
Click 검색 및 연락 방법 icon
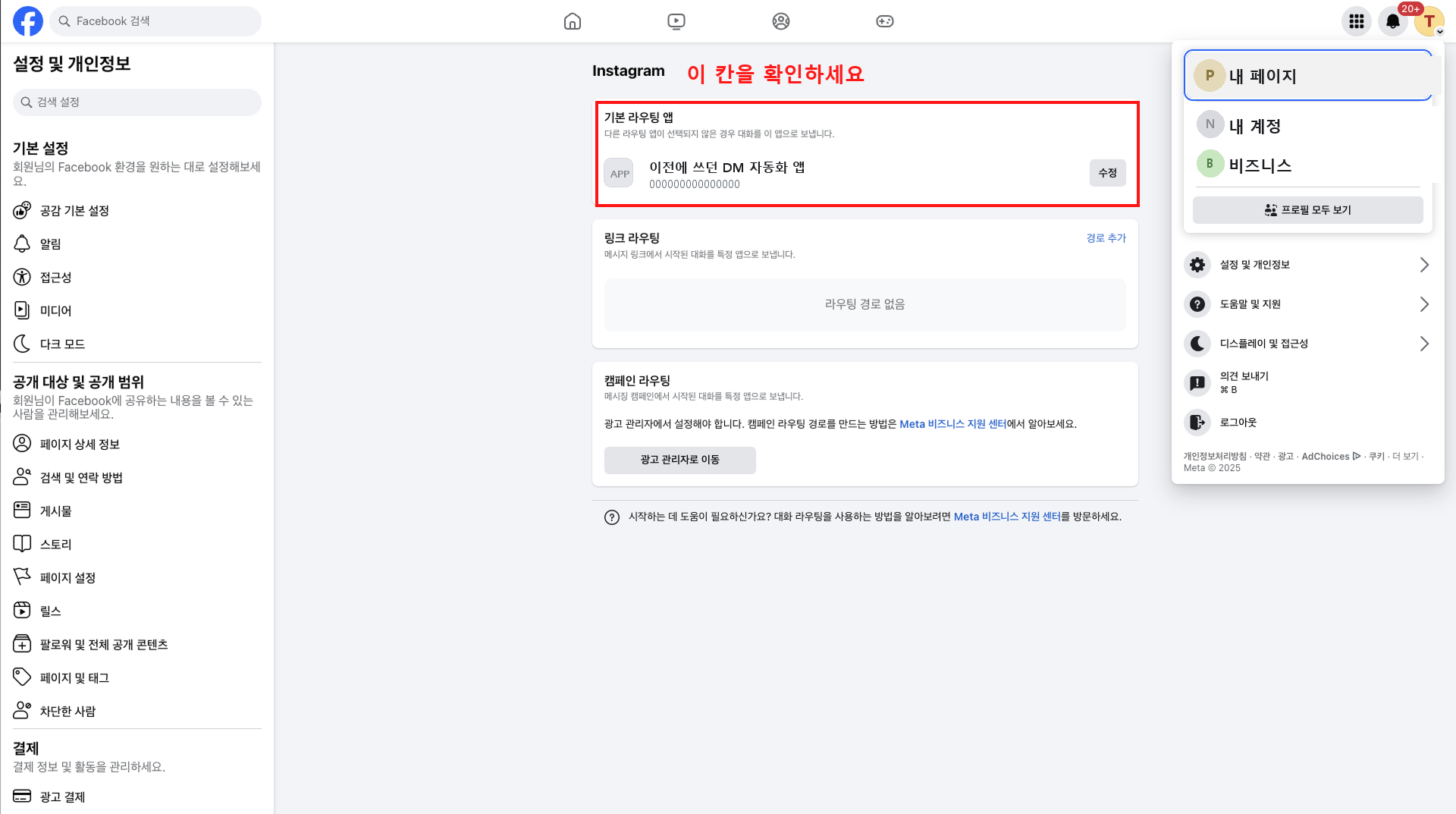coord(22,477)
